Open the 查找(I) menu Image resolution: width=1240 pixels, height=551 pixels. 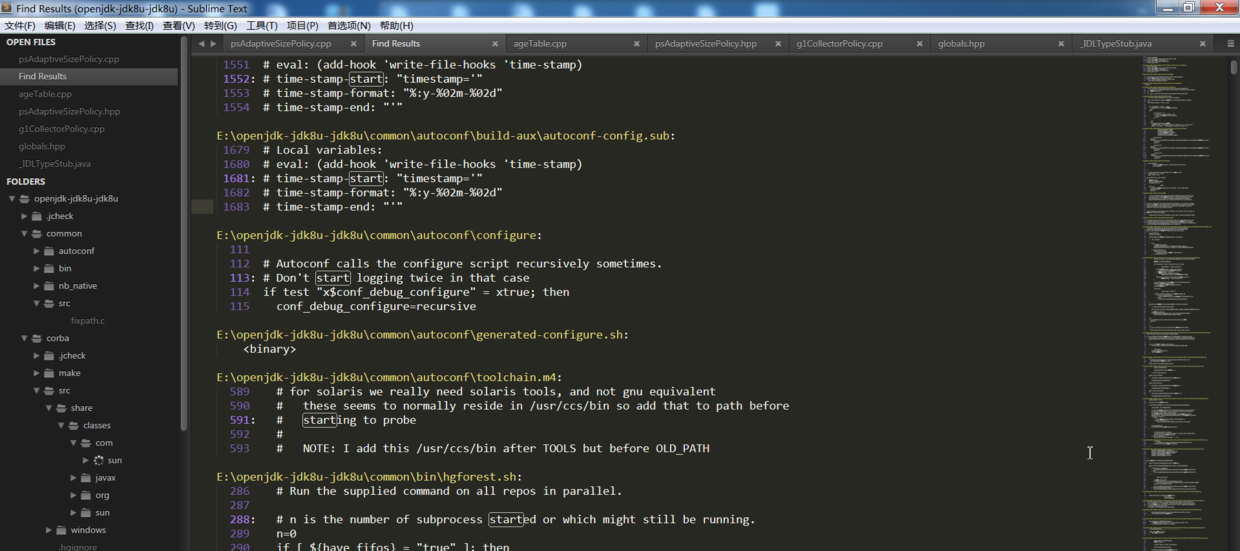[x=139, y=25]
